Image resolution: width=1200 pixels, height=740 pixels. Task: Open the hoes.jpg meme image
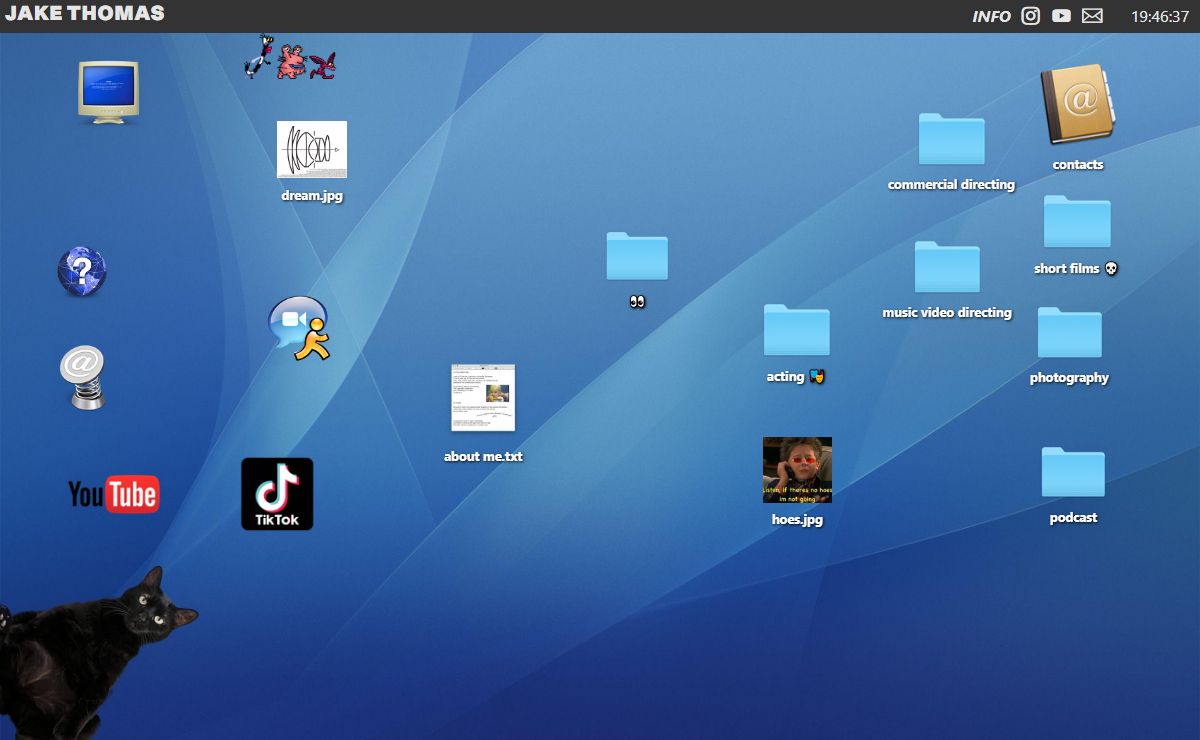[797, 470]
